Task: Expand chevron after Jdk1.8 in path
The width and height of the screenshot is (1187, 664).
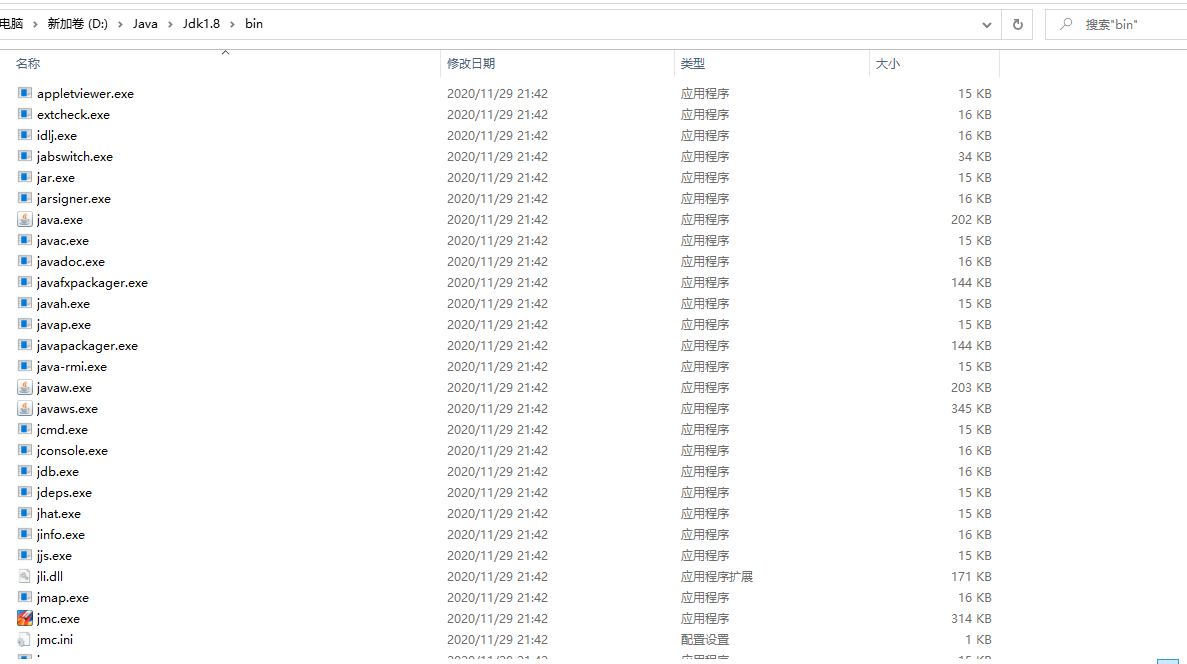Action: [232, 24]
